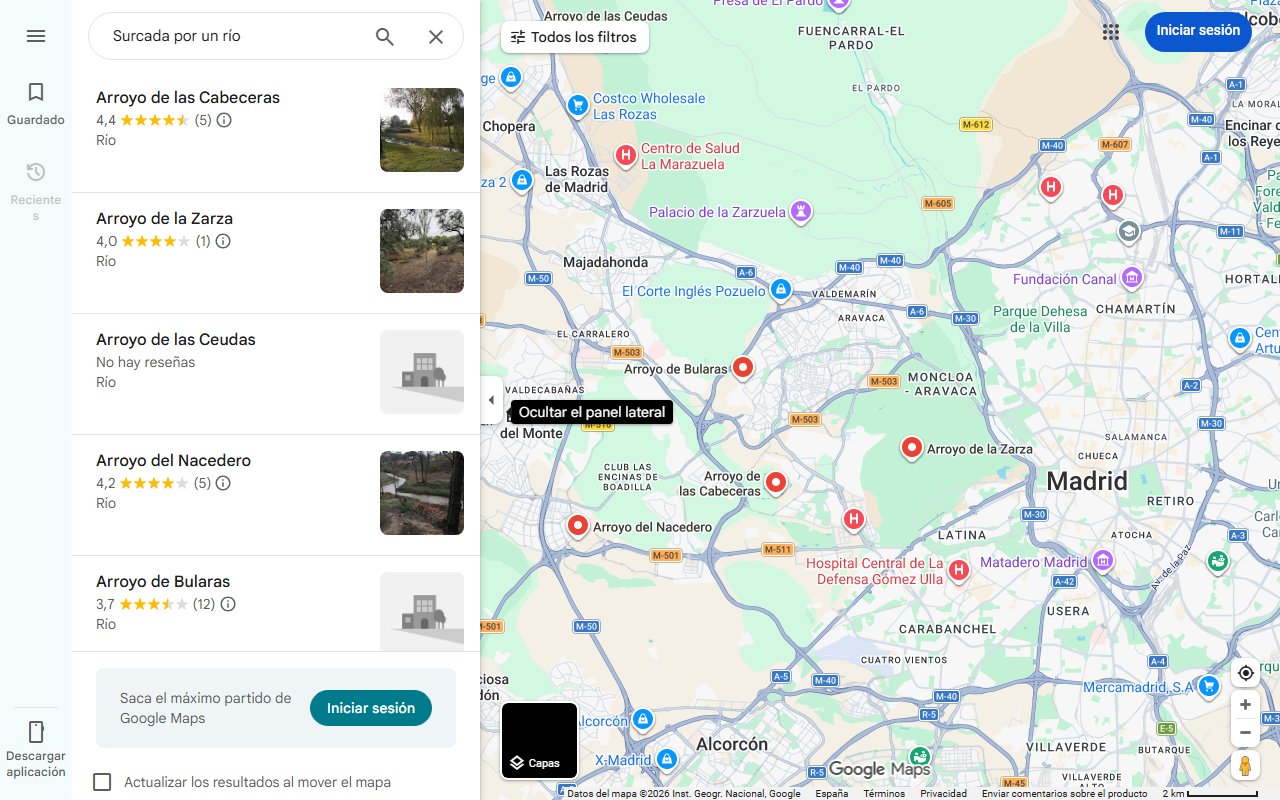Collapse the side panel

click(491, 399)
